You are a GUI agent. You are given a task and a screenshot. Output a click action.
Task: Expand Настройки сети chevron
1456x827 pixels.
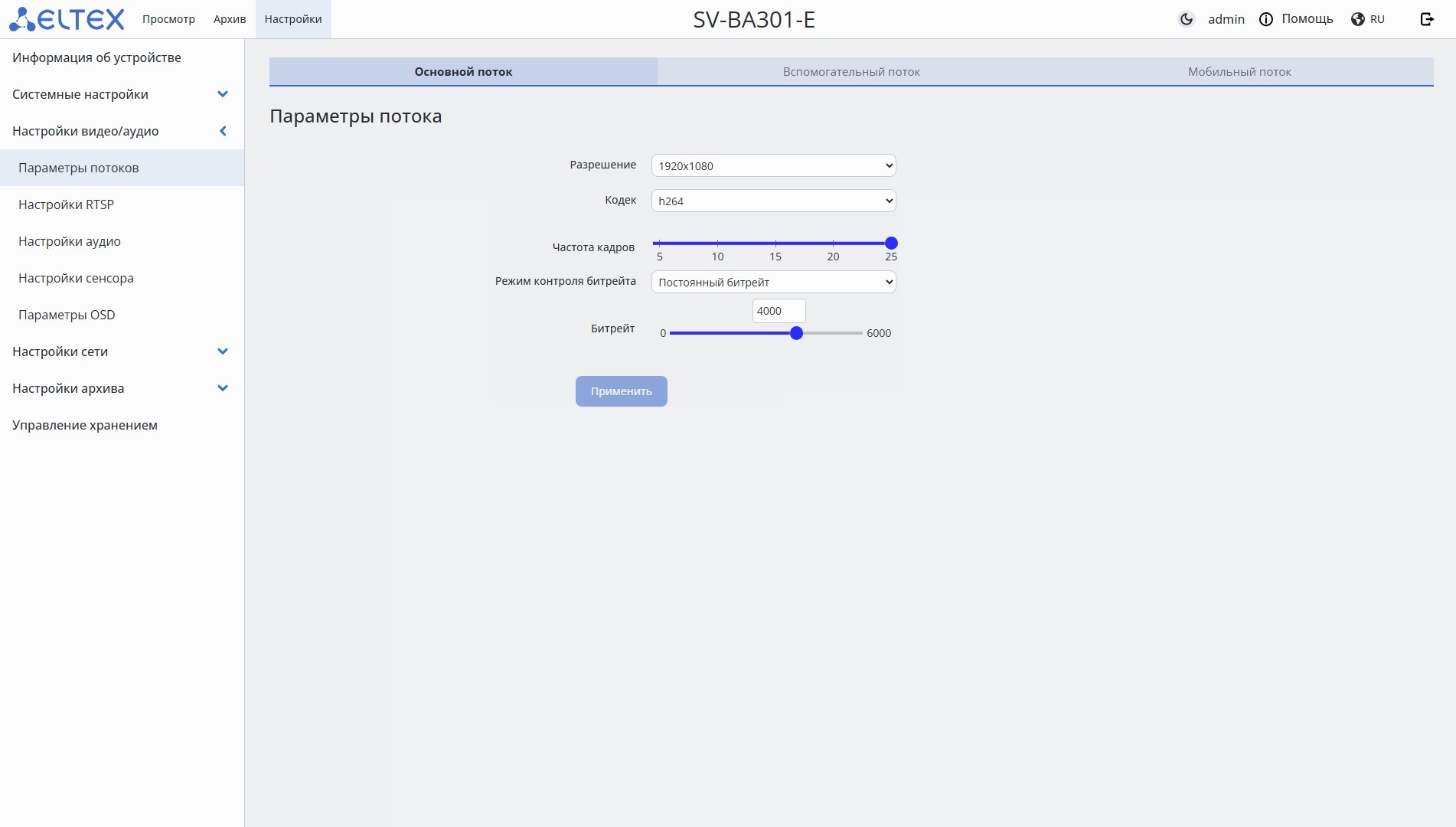point(223,351)
